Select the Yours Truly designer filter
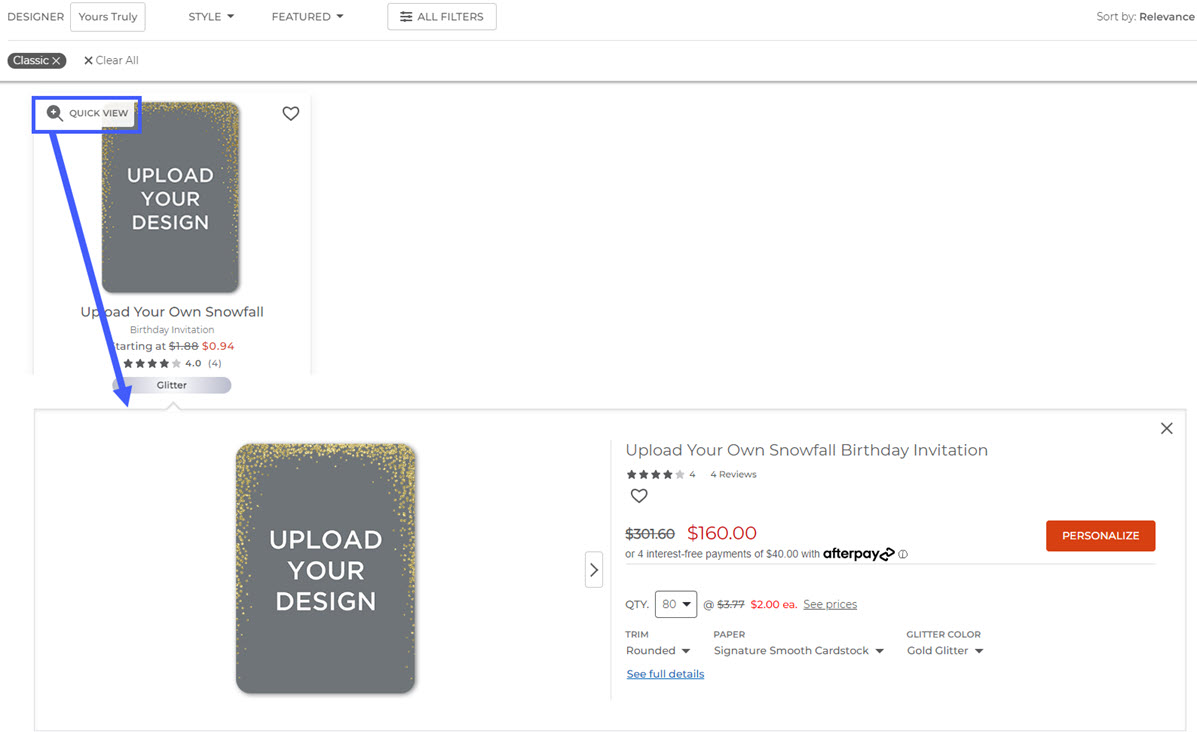This screenshot has width=1197, height=732. point(107,16)
